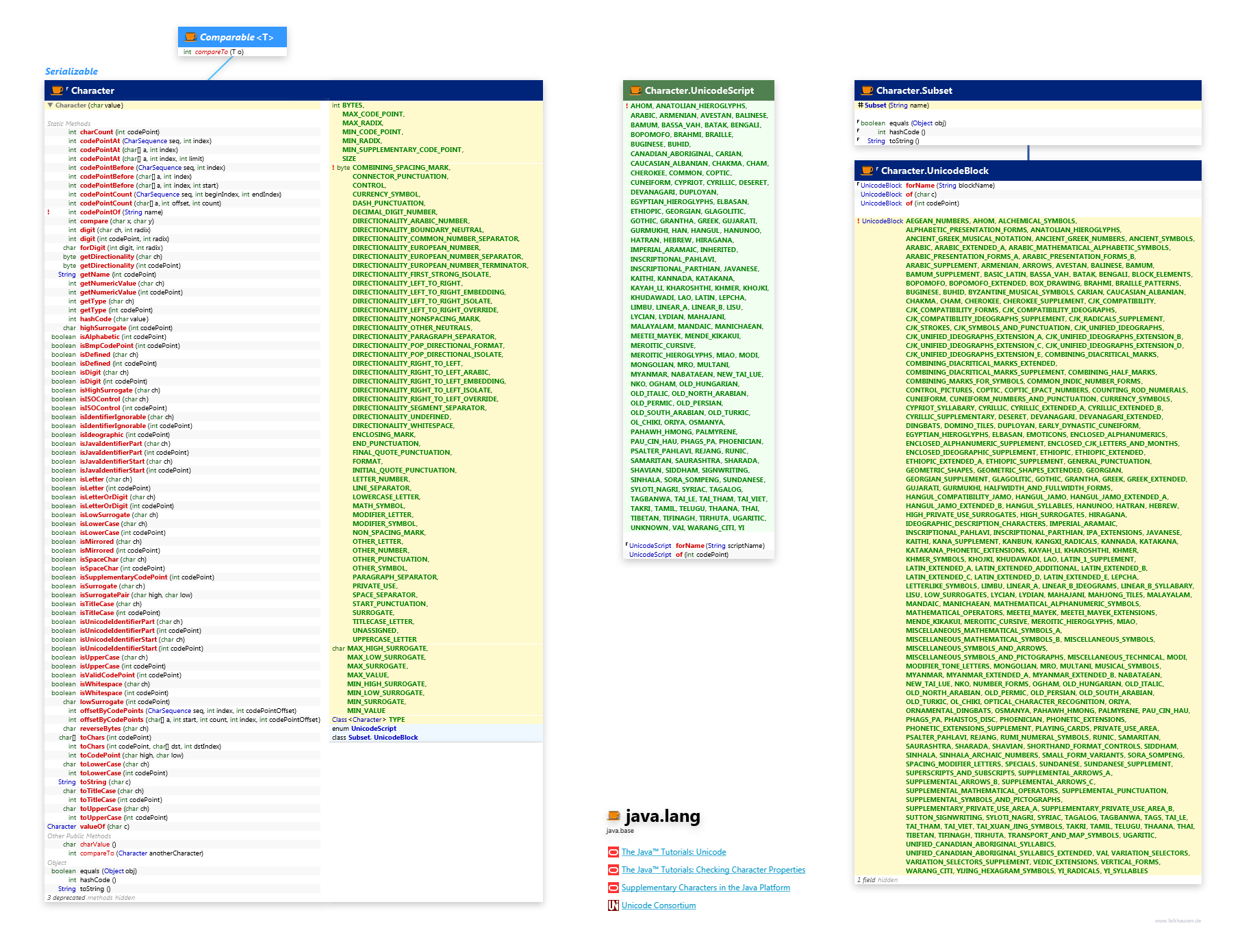Screen dimensions: 1240x952
Task: Click the isBmpCodePoint method
Action: coord(130,346)
